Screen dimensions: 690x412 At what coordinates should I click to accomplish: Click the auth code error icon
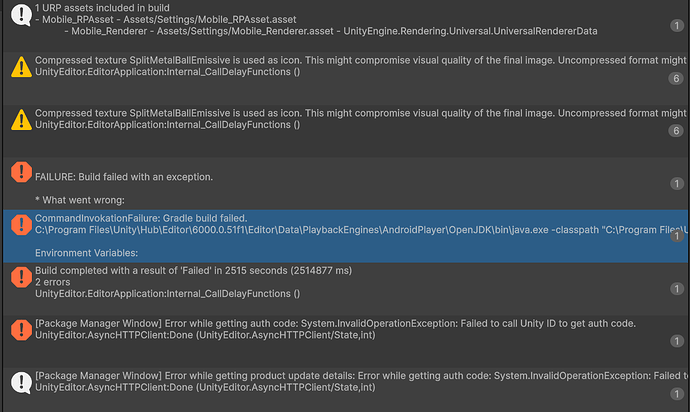(19, 329)
